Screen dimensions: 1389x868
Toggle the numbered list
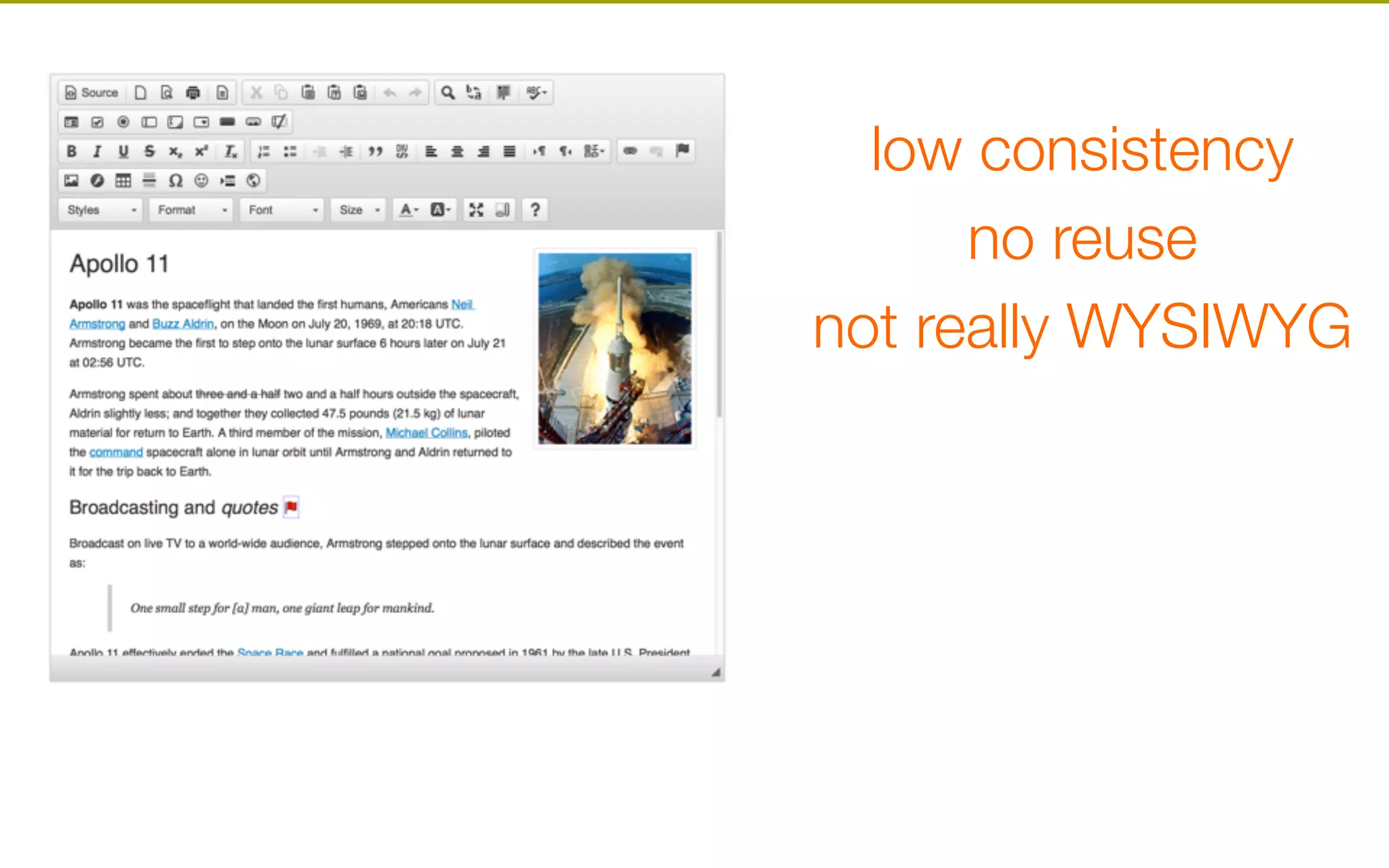tap(264, 151)
